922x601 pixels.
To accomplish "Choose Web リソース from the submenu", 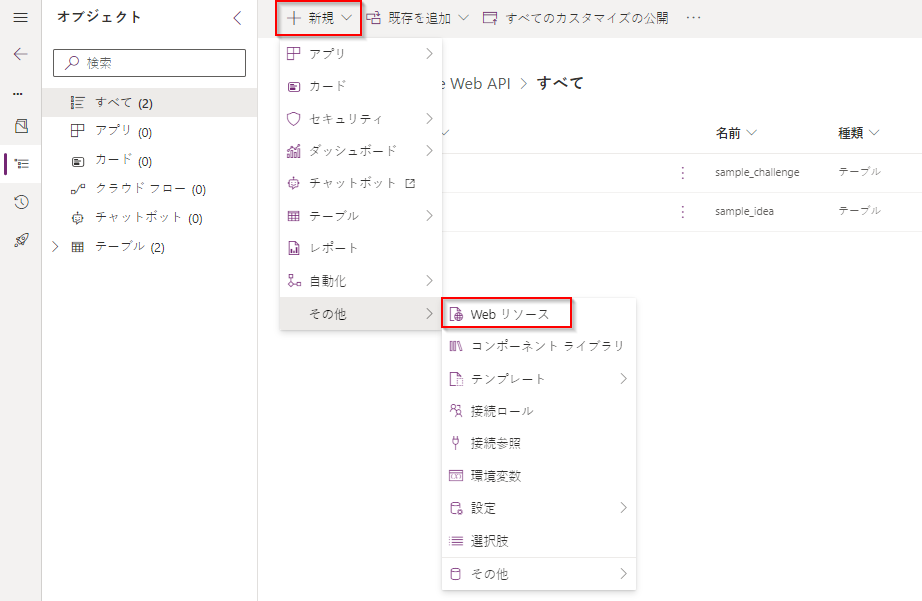I will (x=506, y=314).
